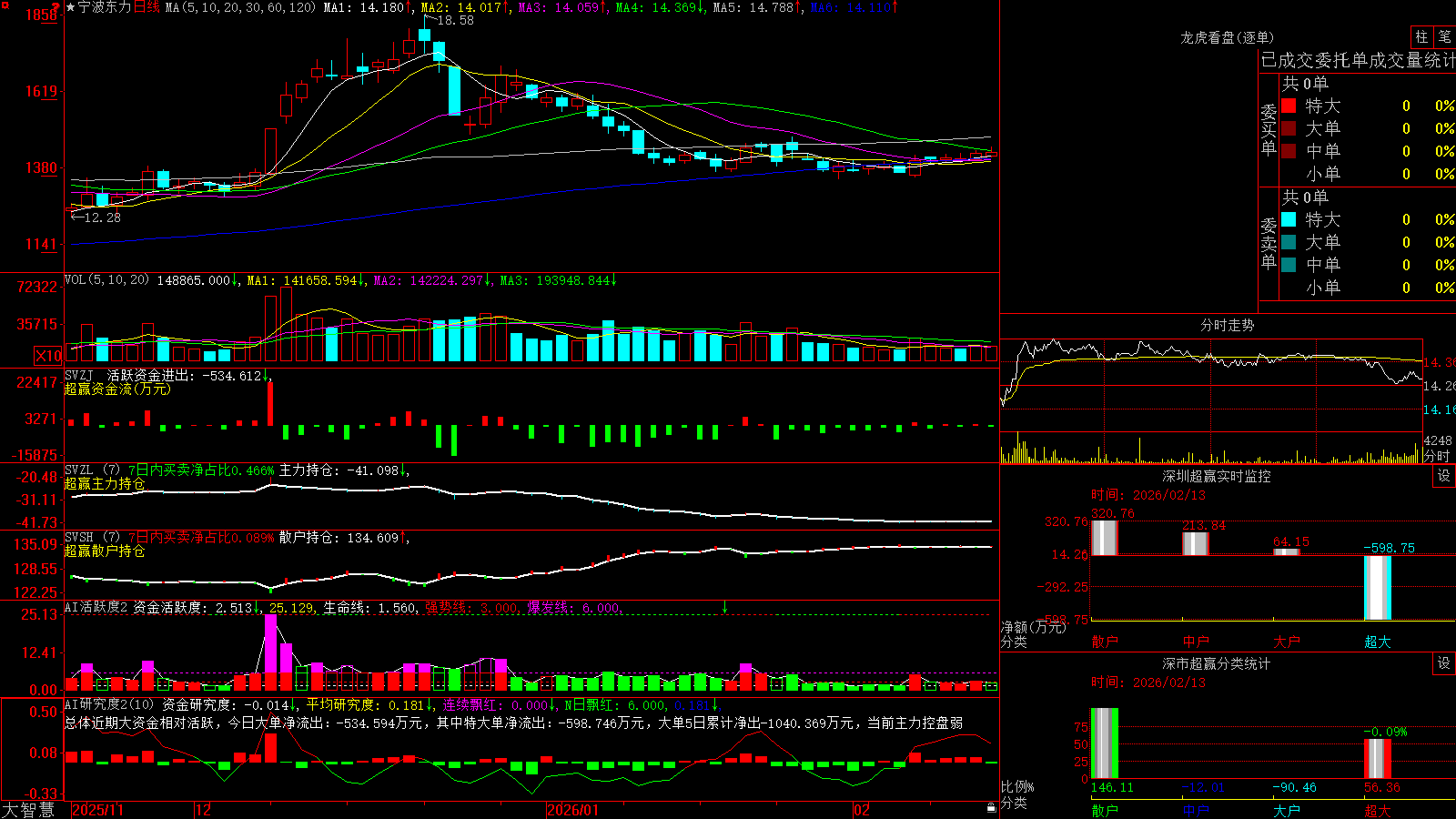Screen dimensions: 1456x819
Task: Click the 委卖单 section label
Action: [x=1269, y=243]
